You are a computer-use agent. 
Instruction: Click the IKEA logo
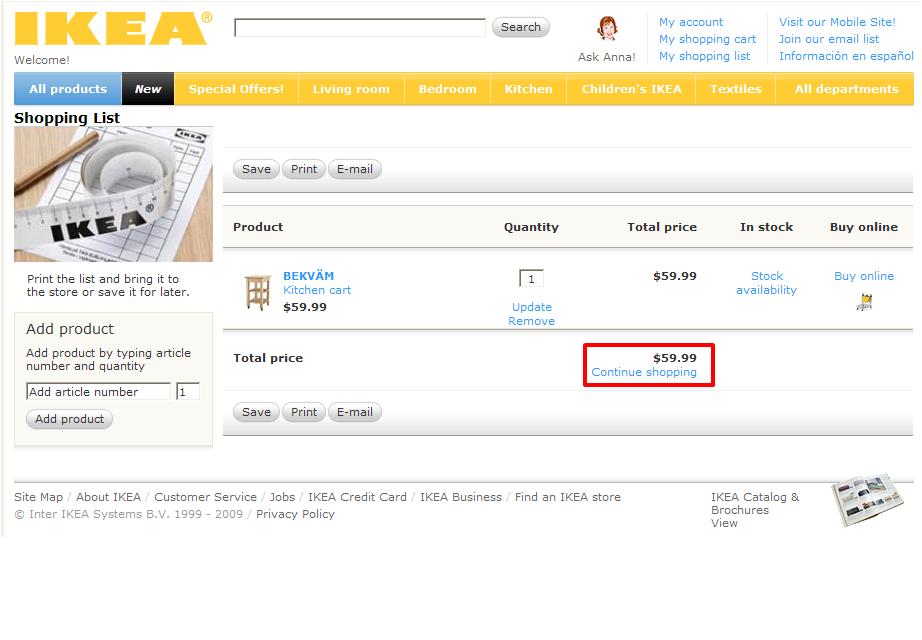coord(113,28)
